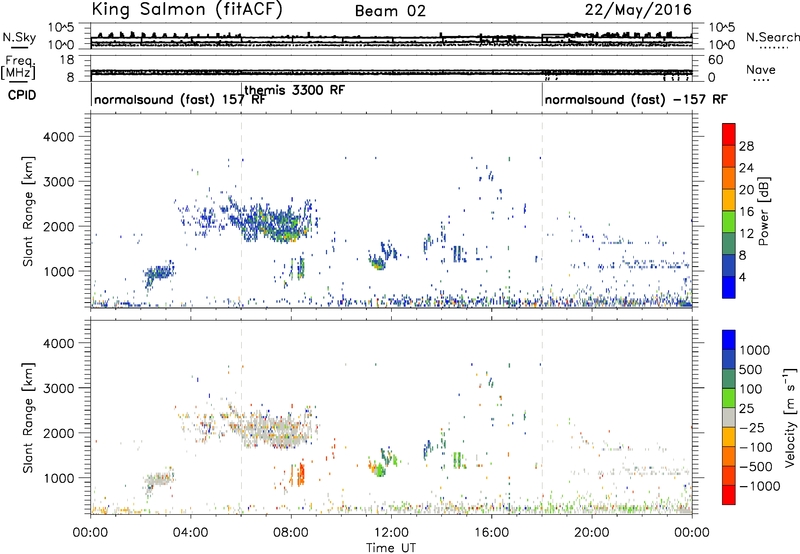Click the '10^5' tick left of N.Sky panel

point(62,27)
